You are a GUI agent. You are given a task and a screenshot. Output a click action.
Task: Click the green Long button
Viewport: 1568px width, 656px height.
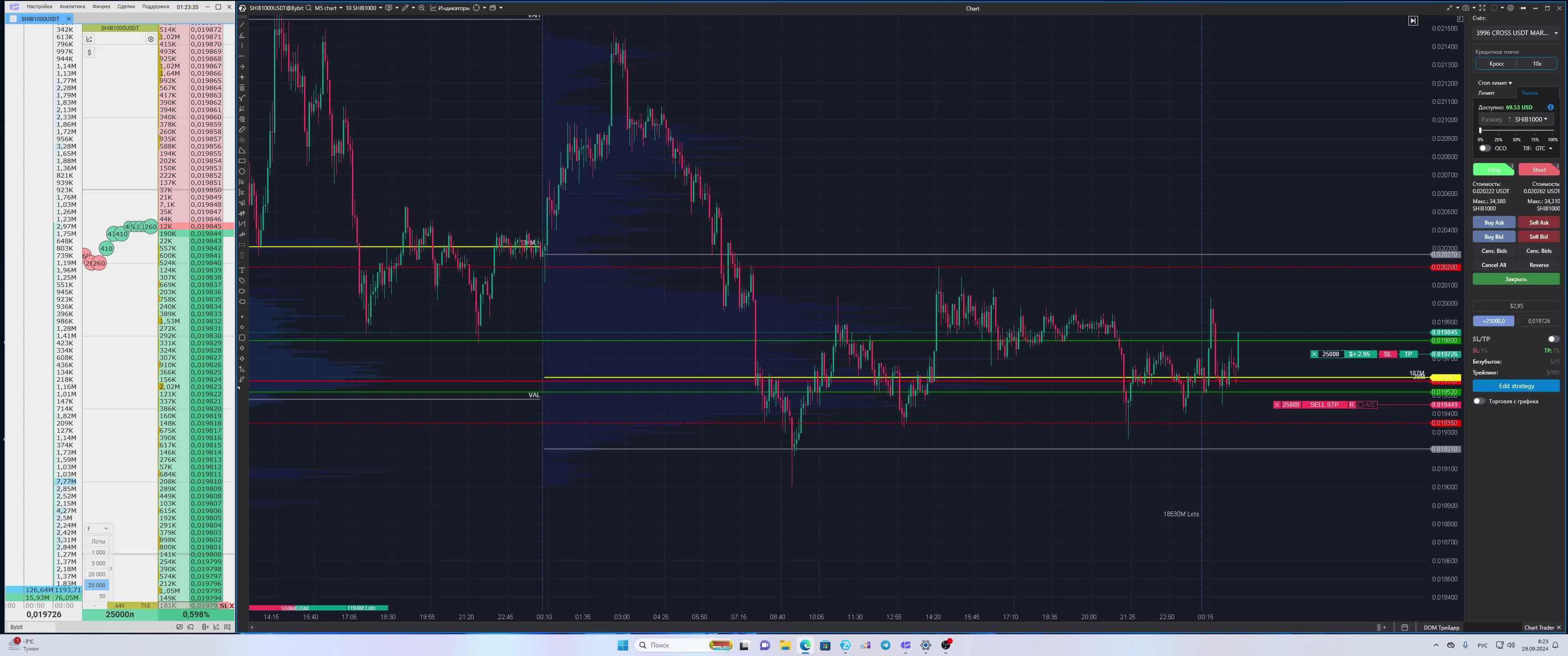point(1493,170)
